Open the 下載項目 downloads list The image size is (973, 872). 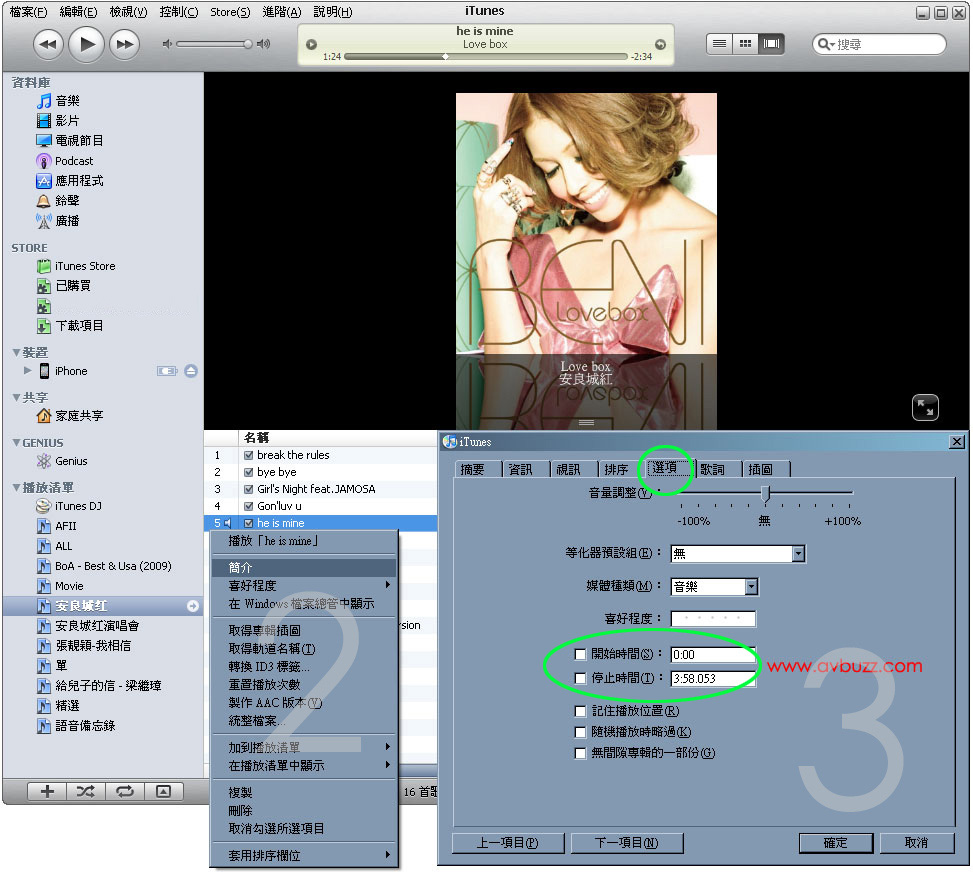pos(70,326)
